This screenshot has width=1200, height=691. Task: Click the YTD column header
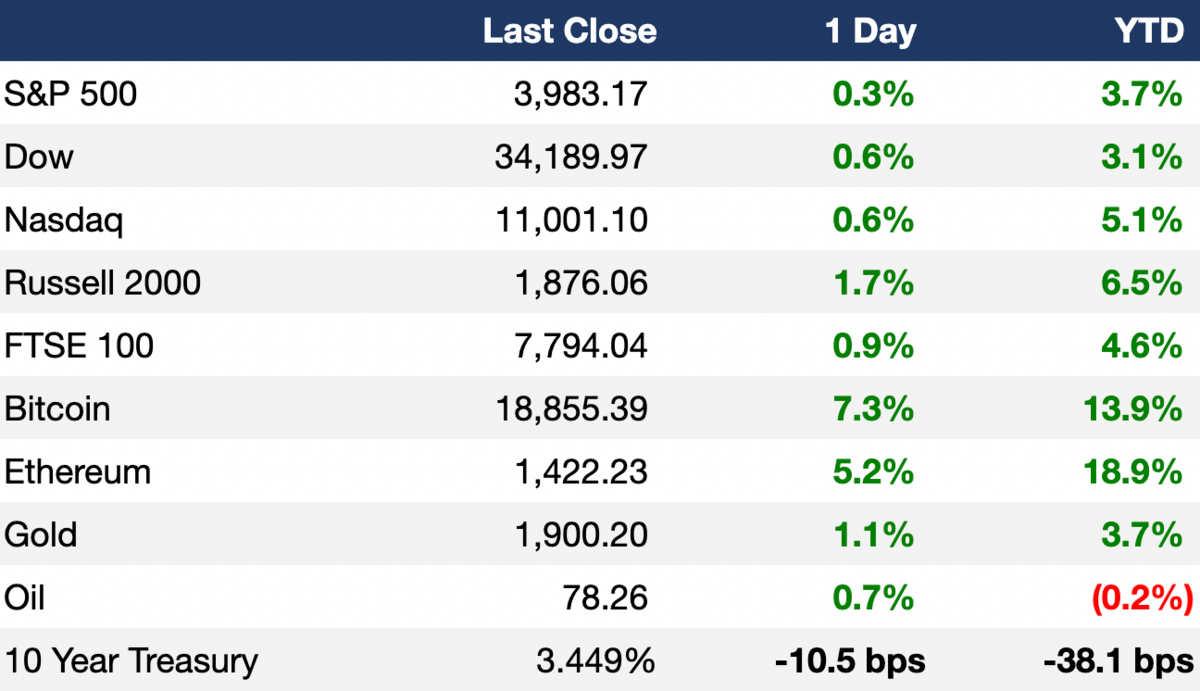[x=1147, y=31]
